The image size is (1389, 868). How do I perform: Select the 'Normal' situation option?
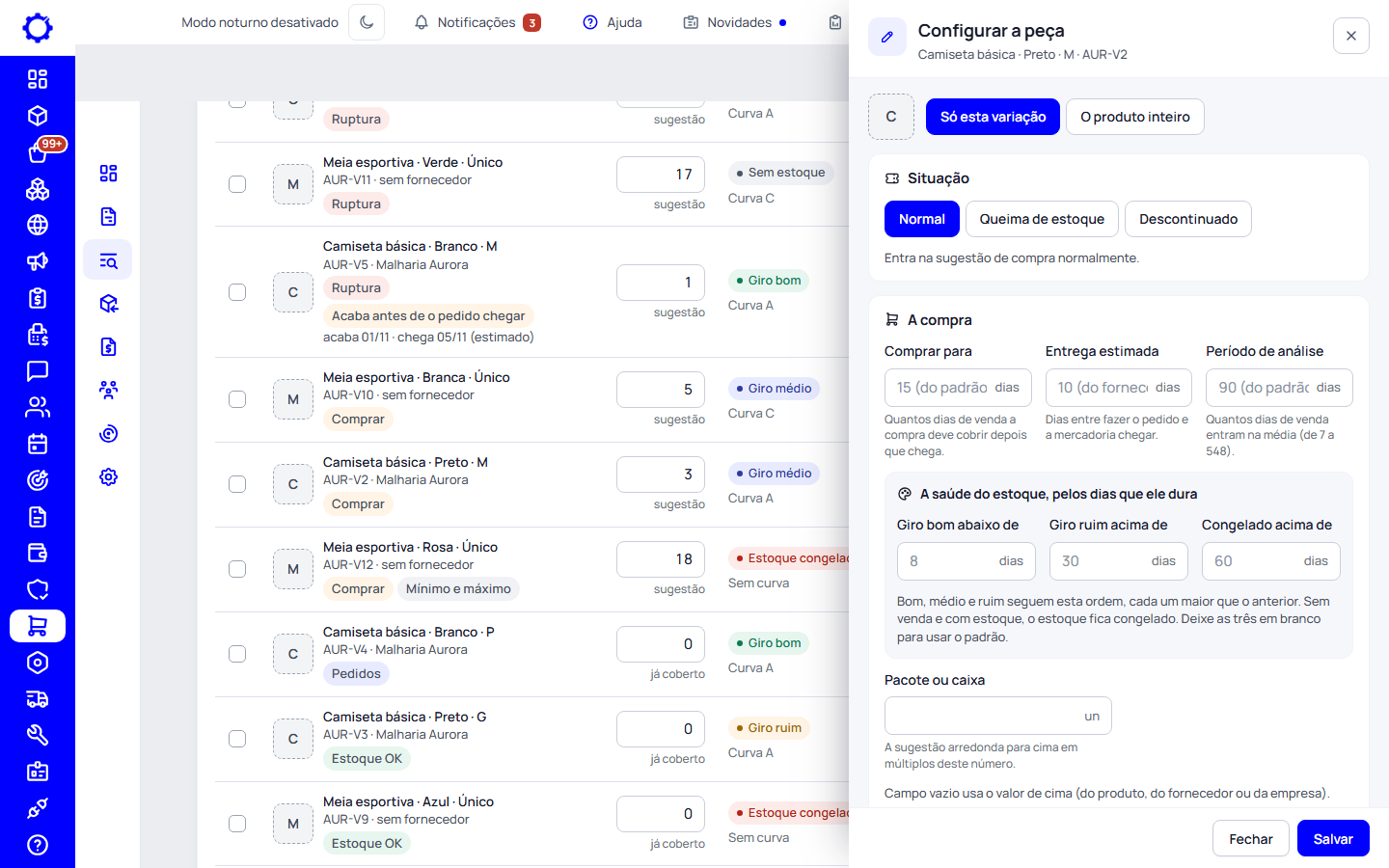(922, 219)
